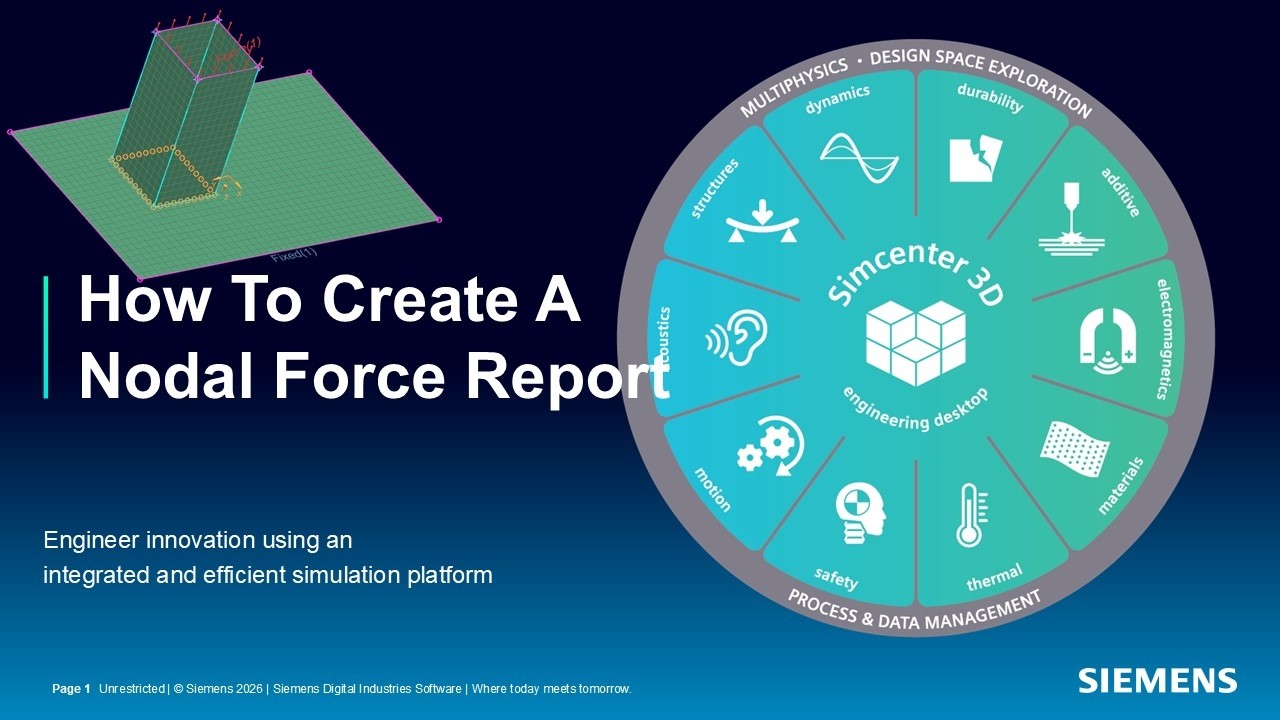Click the "electromagnetics" text label
The image size is (1280, 720).
click(1164, 339)
